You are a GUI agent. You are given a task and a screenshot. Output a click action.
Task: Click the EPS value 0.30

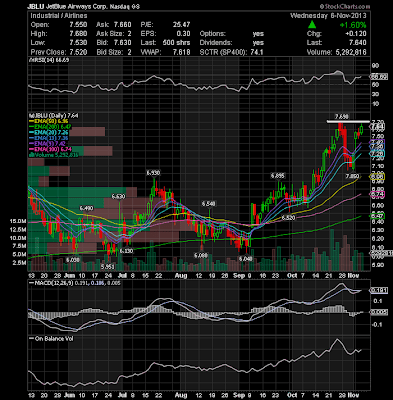tap(183, 34)
